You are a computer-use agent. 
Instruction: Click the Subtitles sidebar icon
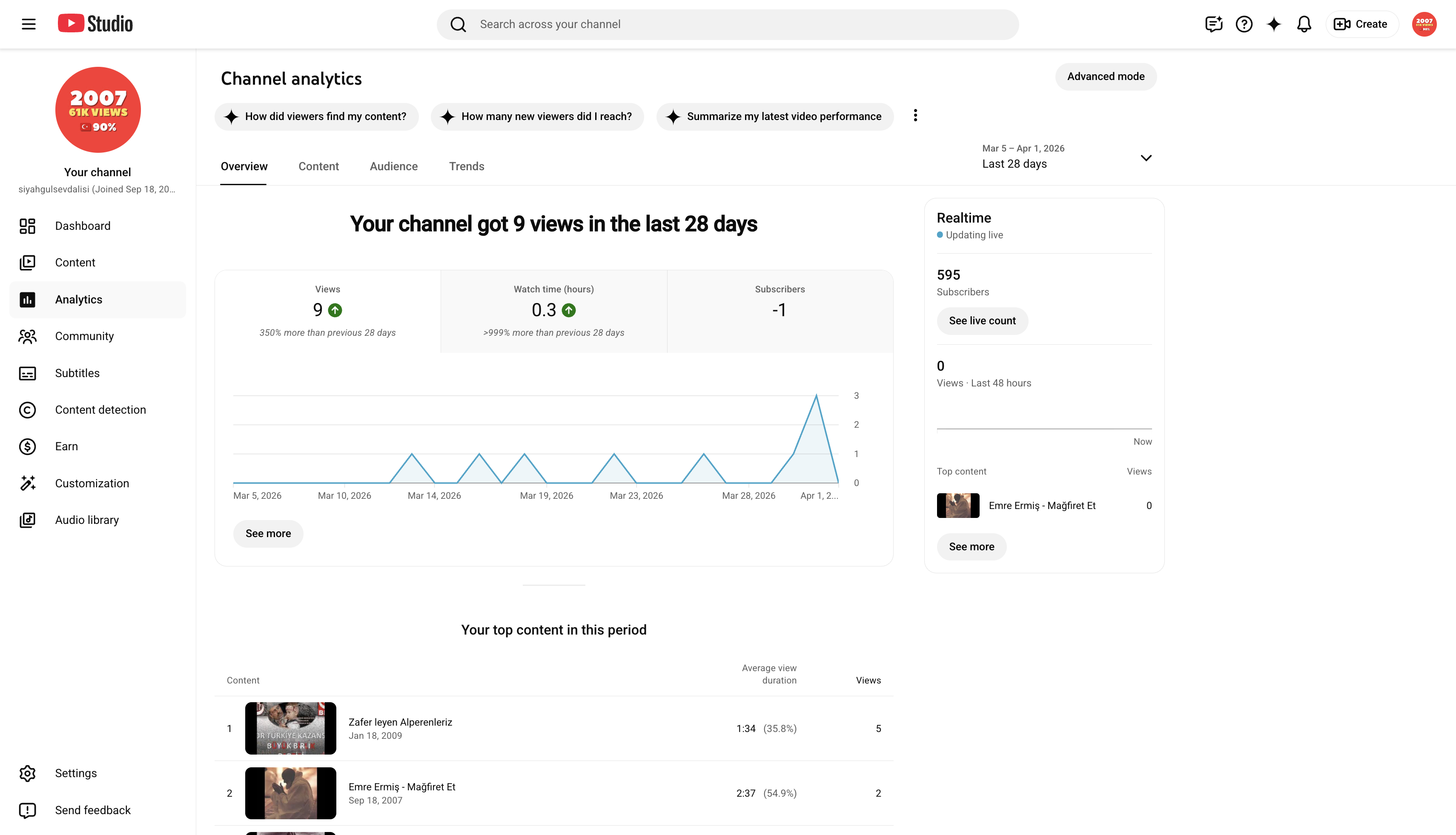pyautogui.click(x=28, y=373)
